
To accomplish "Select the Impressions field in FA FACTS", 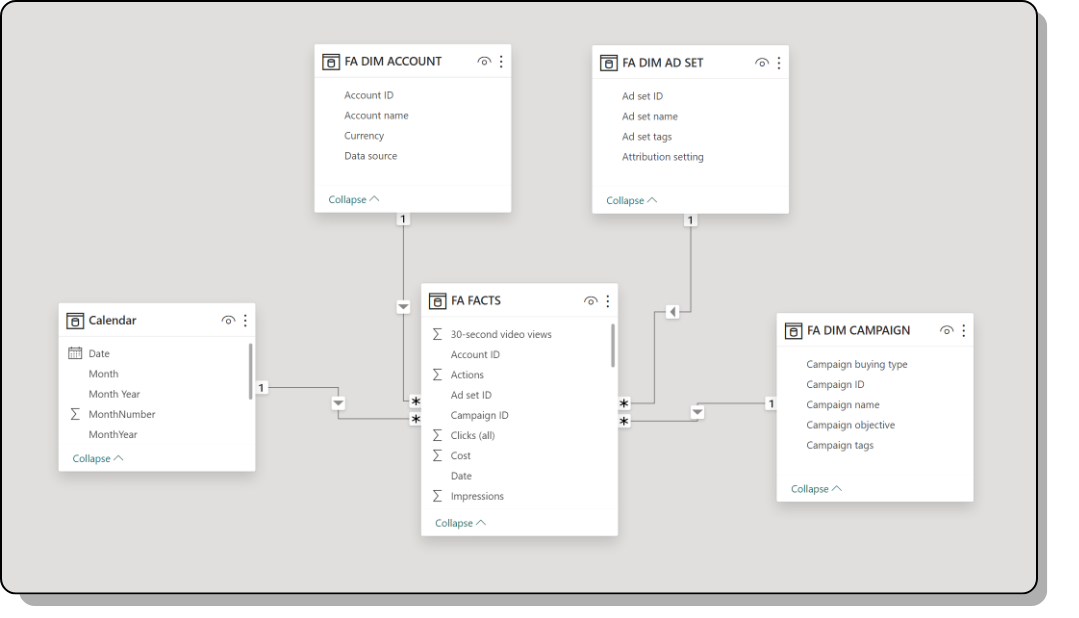I will (477, 496).
